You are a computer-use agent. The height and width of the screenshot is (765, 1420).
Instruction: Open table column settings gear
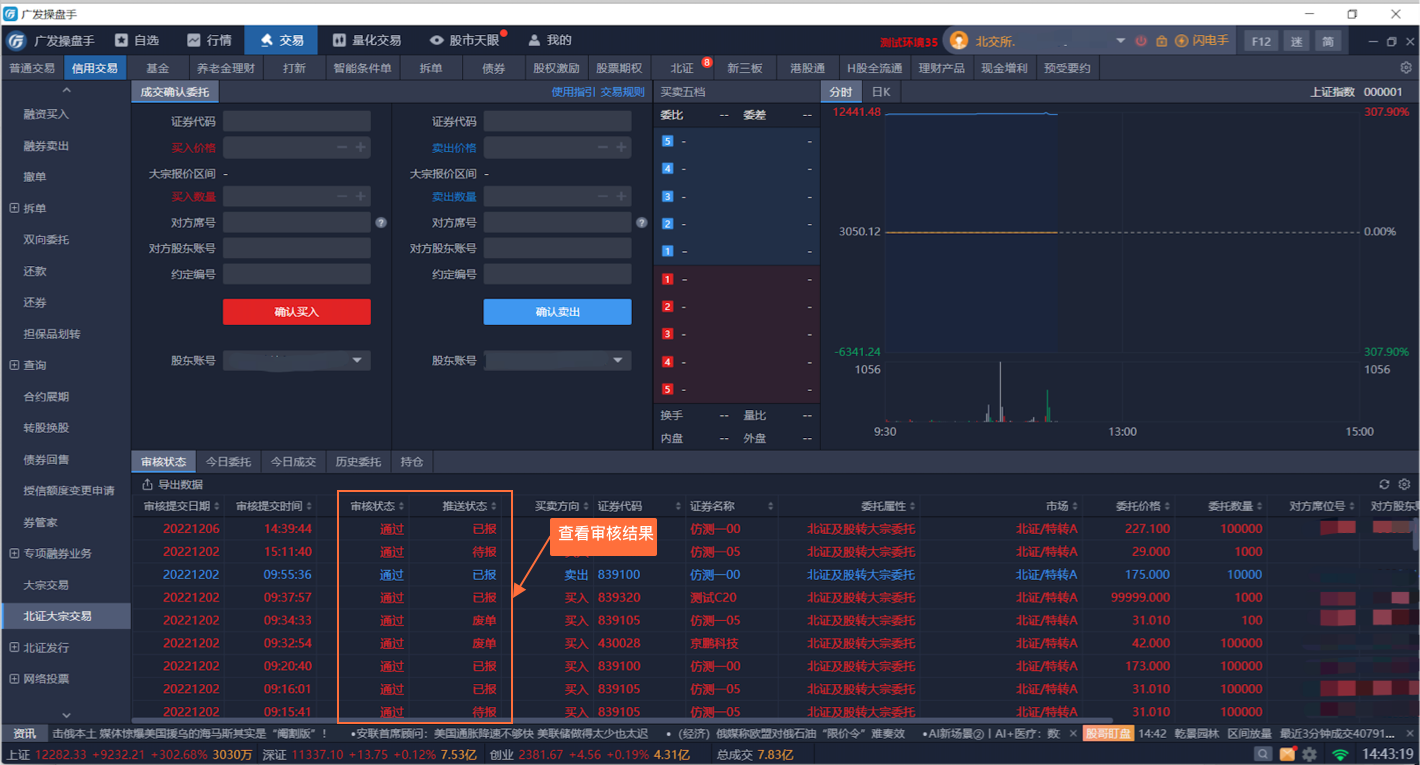tap(1405, 484)
